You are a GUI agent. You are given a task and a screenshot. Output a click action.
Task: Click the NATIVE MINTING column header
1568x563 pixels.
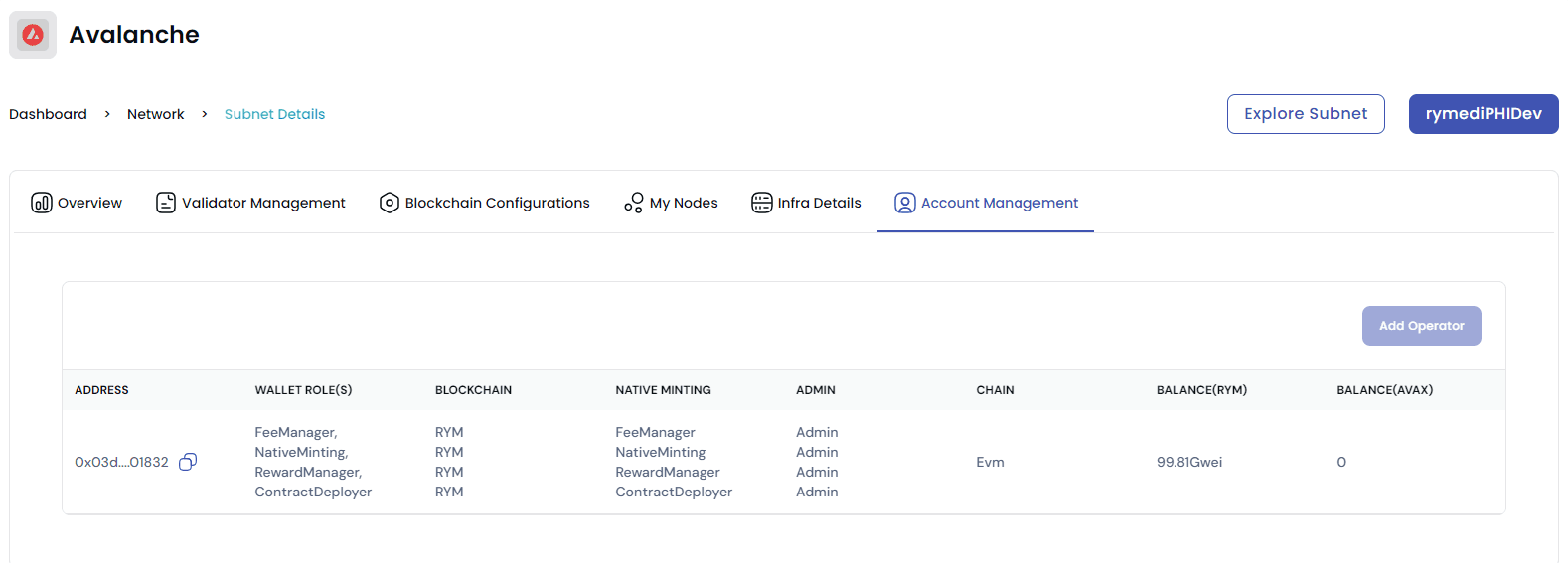tap(663, 390)
